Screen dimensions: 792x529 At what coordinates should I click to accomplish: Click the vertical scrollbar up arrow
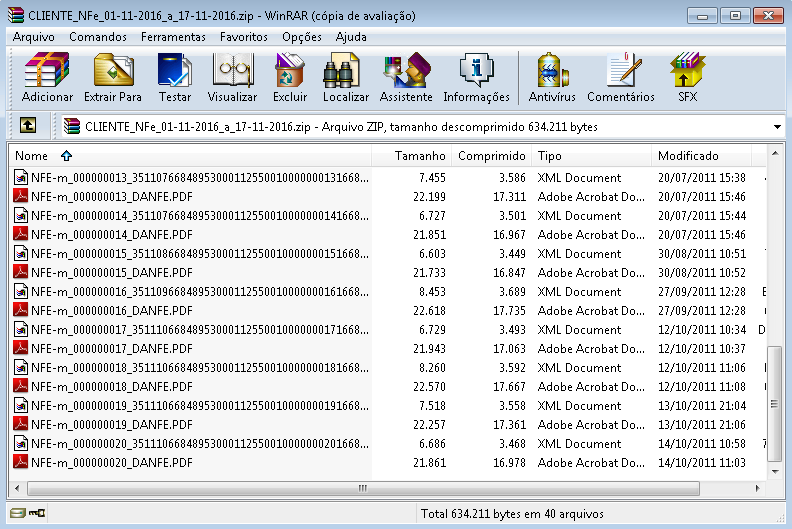pyautogui.click(x=775, y=153)
